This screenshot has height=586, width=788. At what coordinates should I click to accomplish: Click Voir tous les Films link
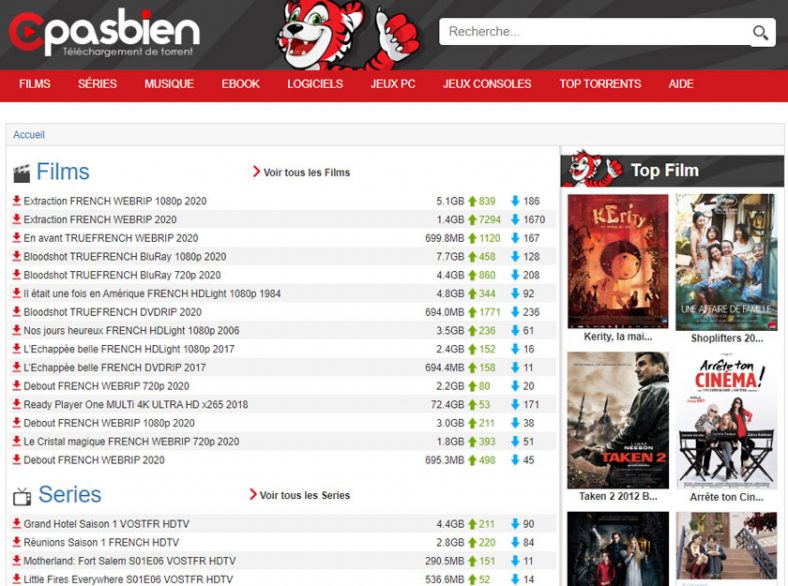[x=307, y=172]
